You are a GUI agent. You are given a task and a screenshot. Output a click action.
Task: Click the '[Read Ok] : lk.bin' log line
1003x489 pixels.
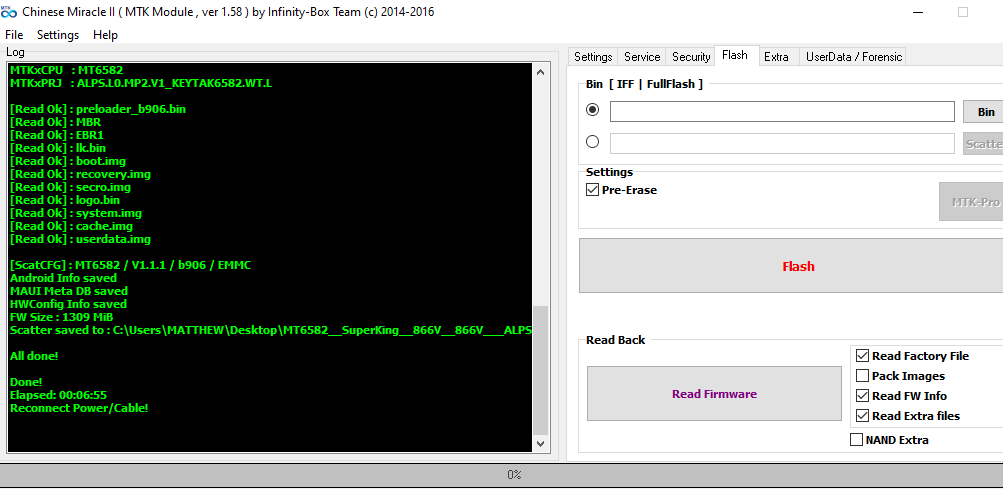coord(58,148)
